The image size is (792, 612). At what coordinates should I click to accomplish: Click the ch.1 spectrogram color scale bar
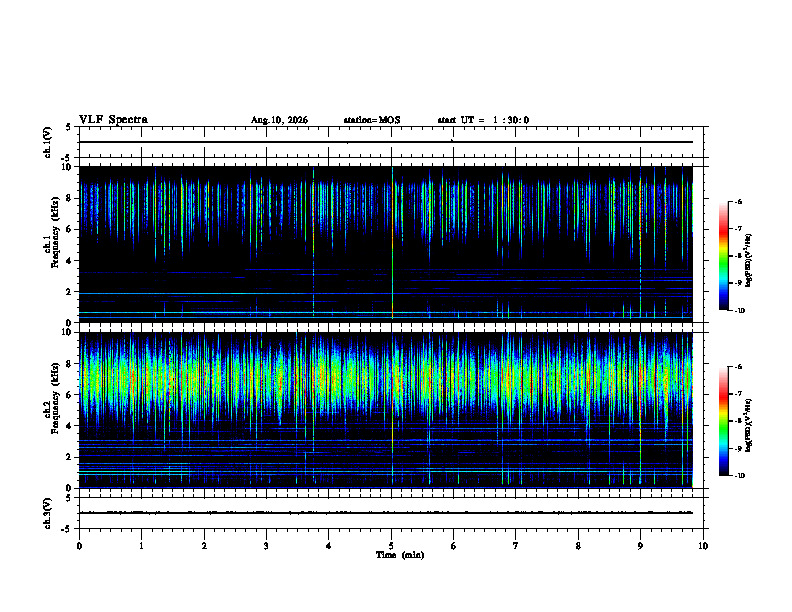click(723, 256)
